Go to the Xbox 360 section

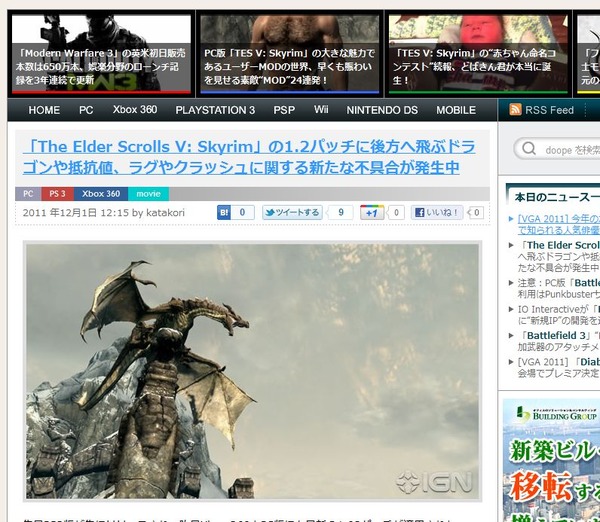[135, 110]
